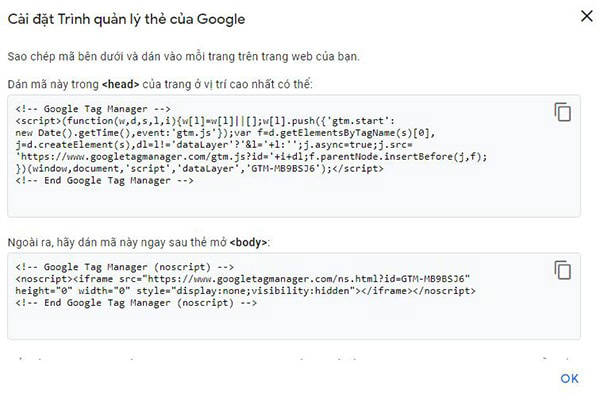Click the '<!-- Google Tag Manager (noscript) -->' line

[x=125, y=267]
